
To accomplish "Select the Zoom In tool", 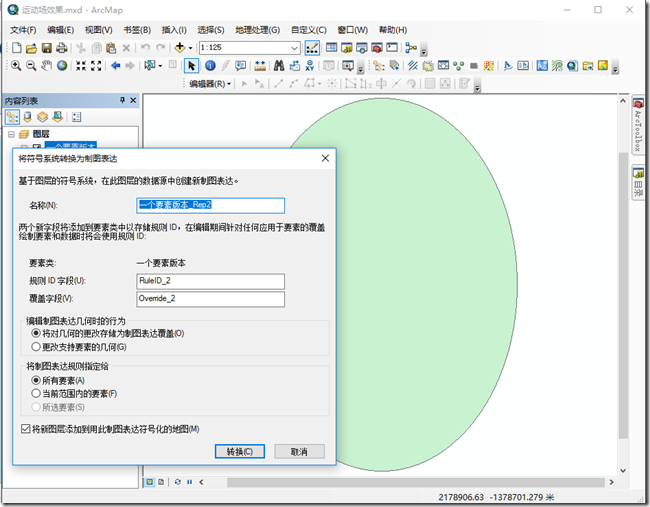I will [16, 65].
